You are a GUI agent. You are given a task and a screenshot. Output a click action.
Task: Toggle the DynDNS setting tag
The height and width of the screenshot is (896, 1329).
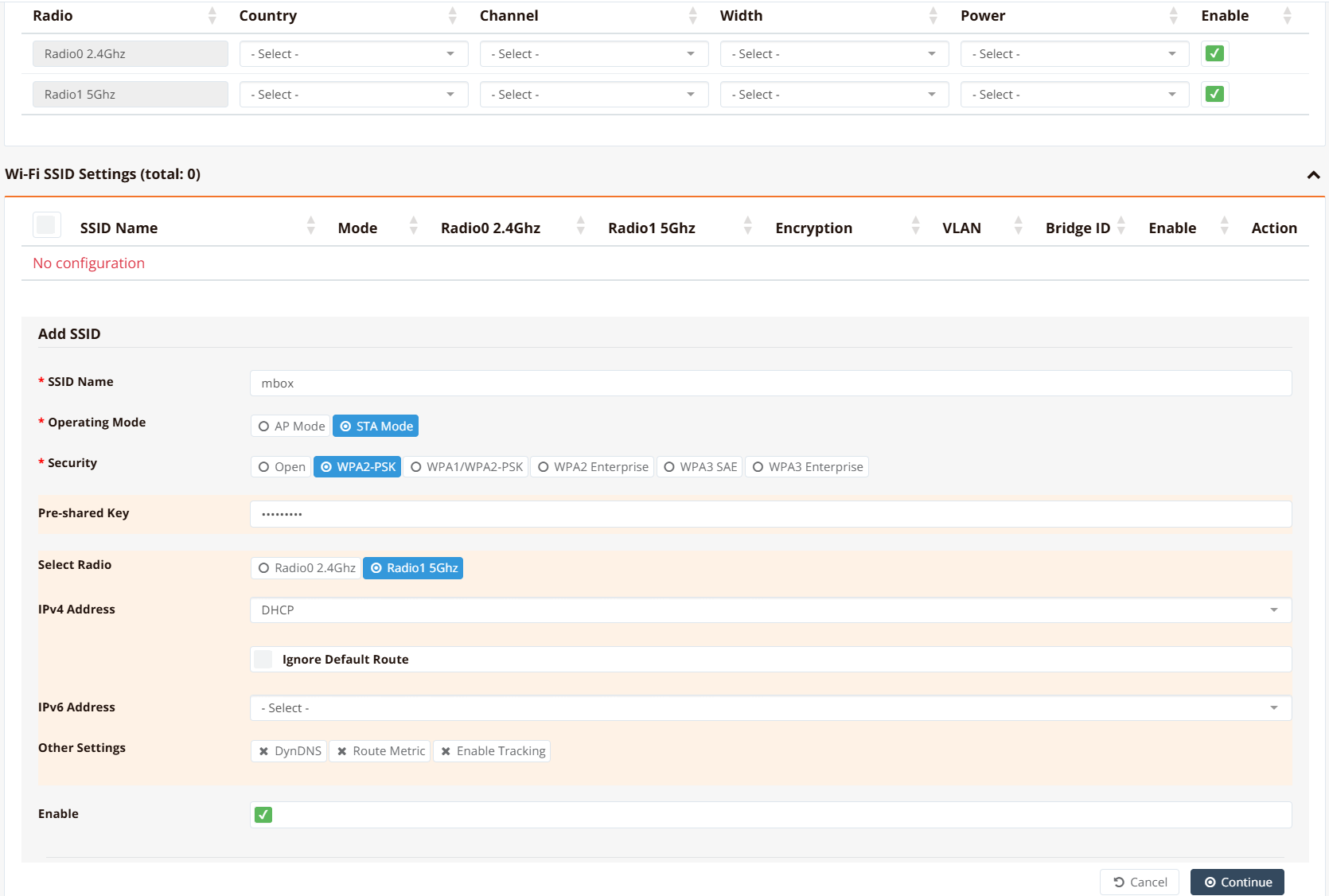(289, 751)
